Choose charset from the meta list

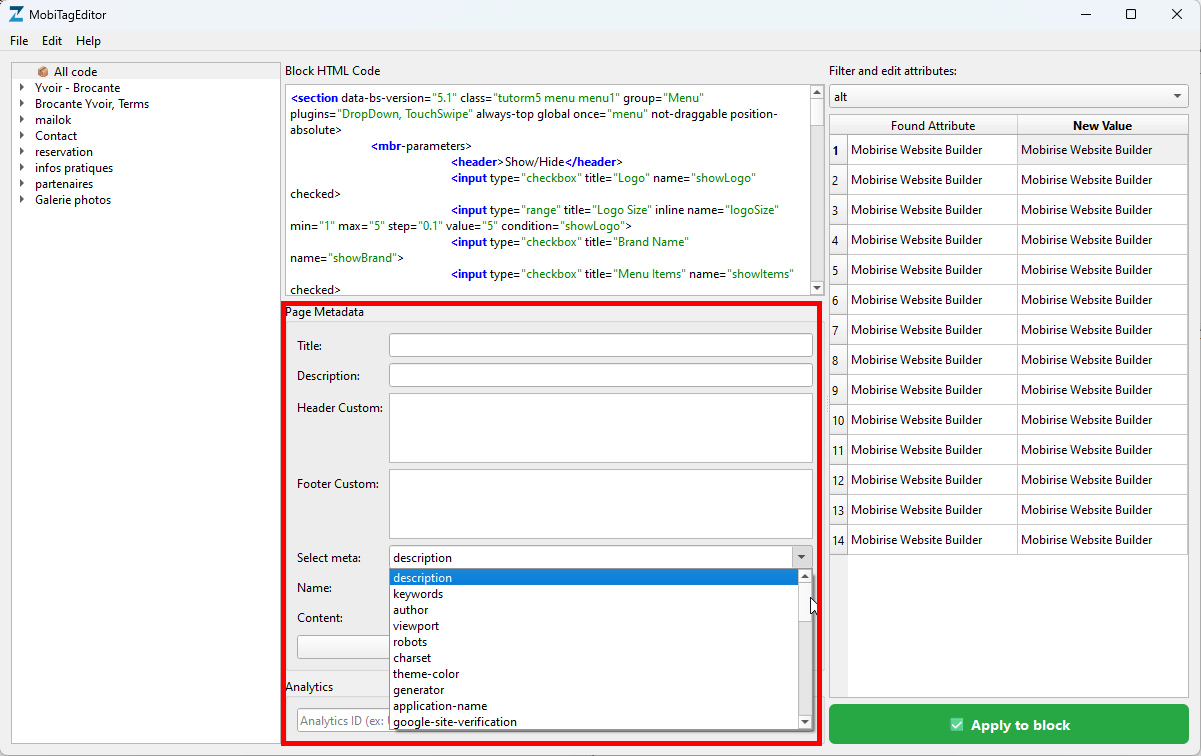pos(594,658)
